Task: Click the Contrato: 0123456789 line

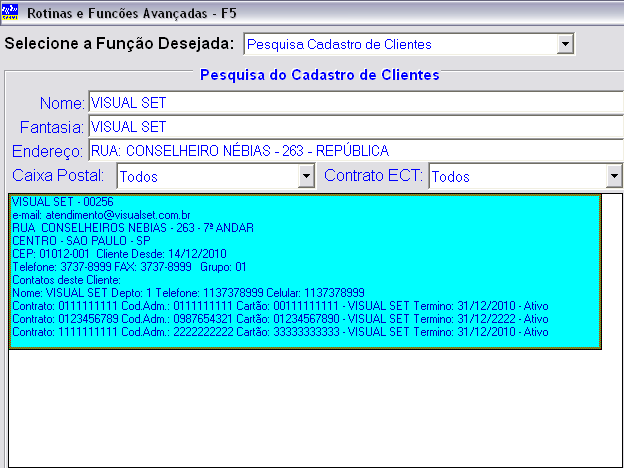Action: click(280, 319)
